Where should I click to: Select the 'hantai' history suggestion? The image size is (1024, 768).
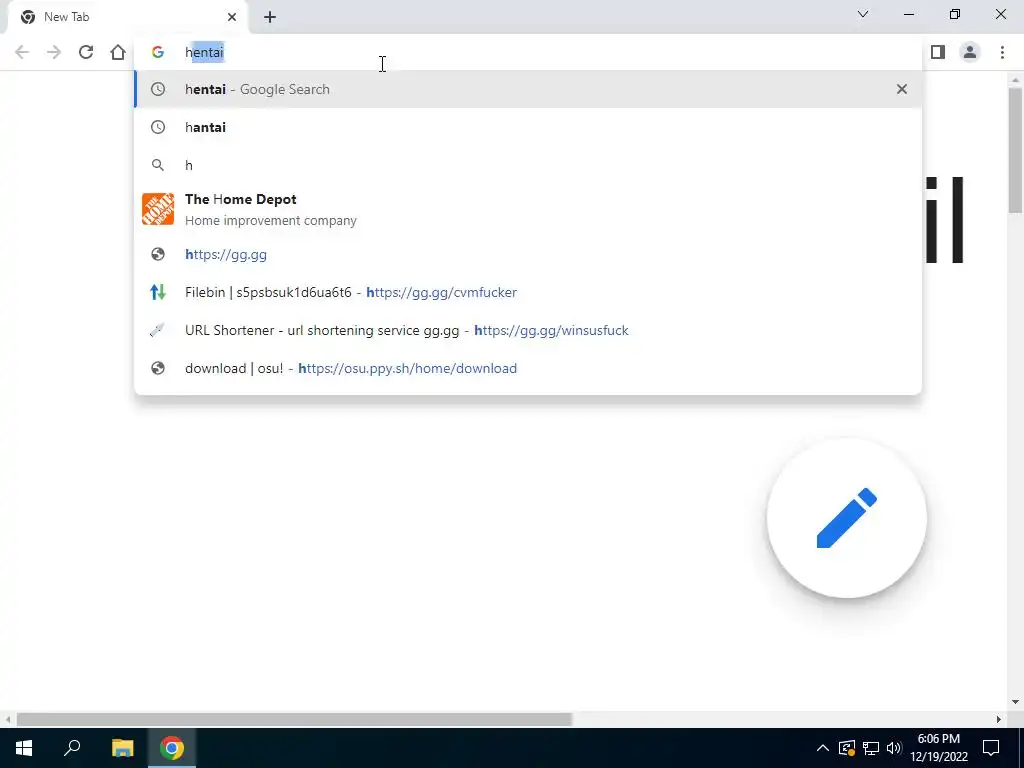pos(528,127)
